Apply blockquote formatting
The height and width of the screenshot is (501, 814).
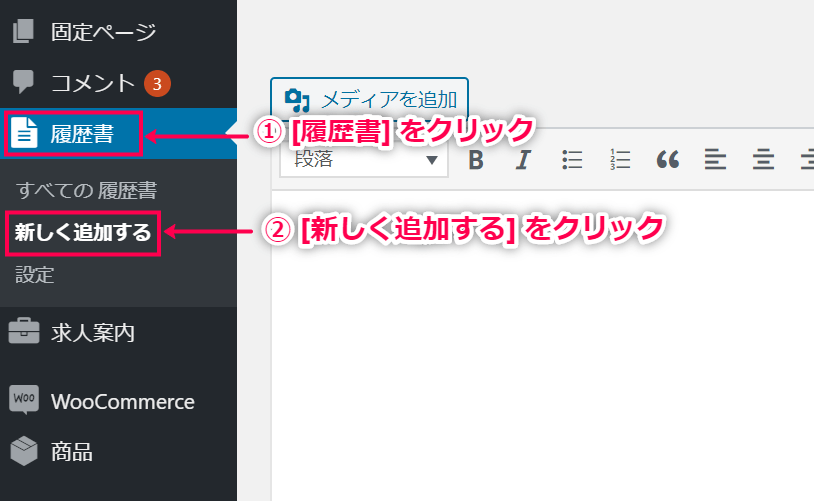(x=668, y=159)
